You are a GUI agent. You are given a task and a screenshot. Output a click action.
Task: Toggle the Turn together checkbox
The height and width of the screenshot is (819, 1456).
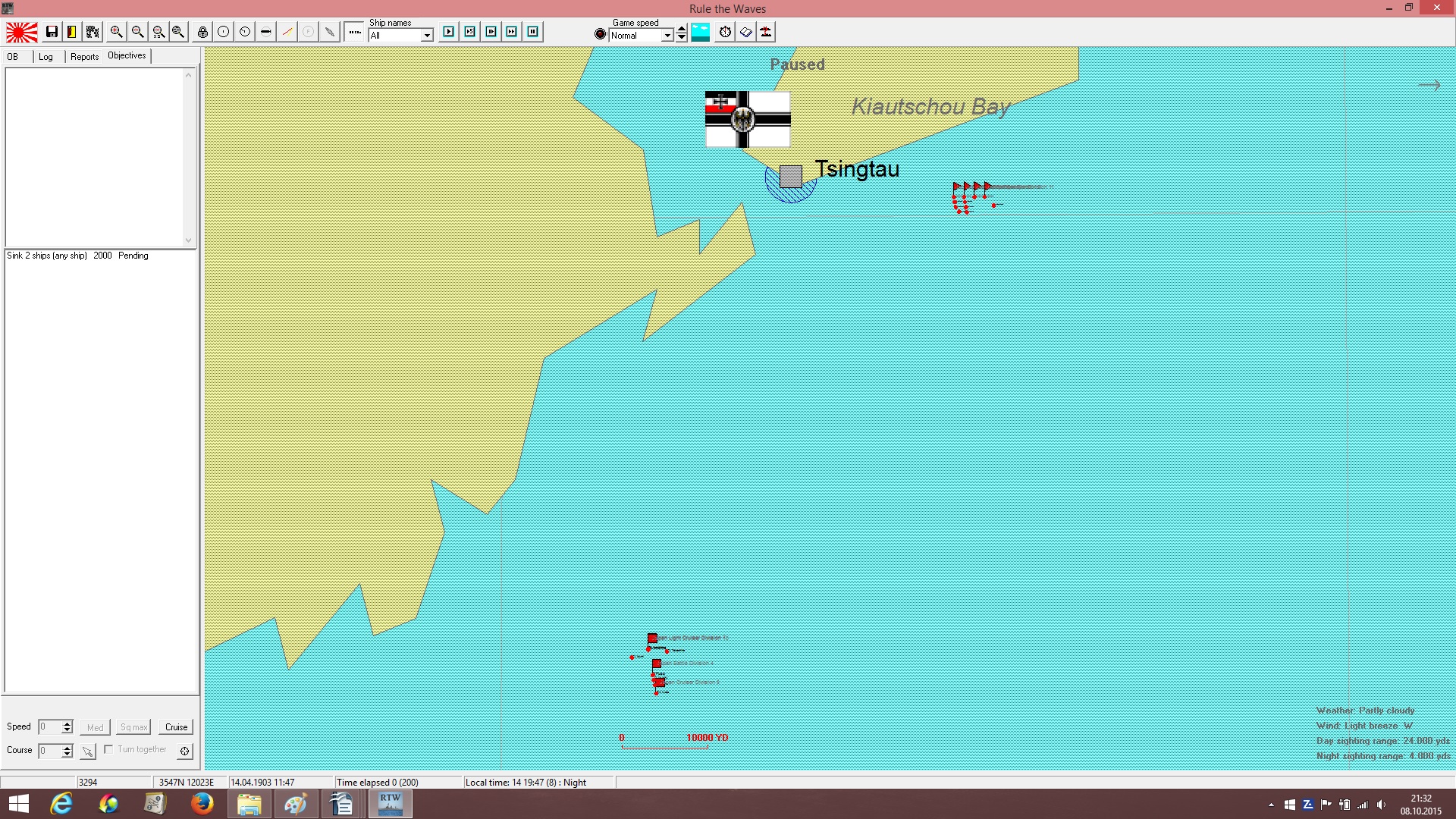(108, 749)
